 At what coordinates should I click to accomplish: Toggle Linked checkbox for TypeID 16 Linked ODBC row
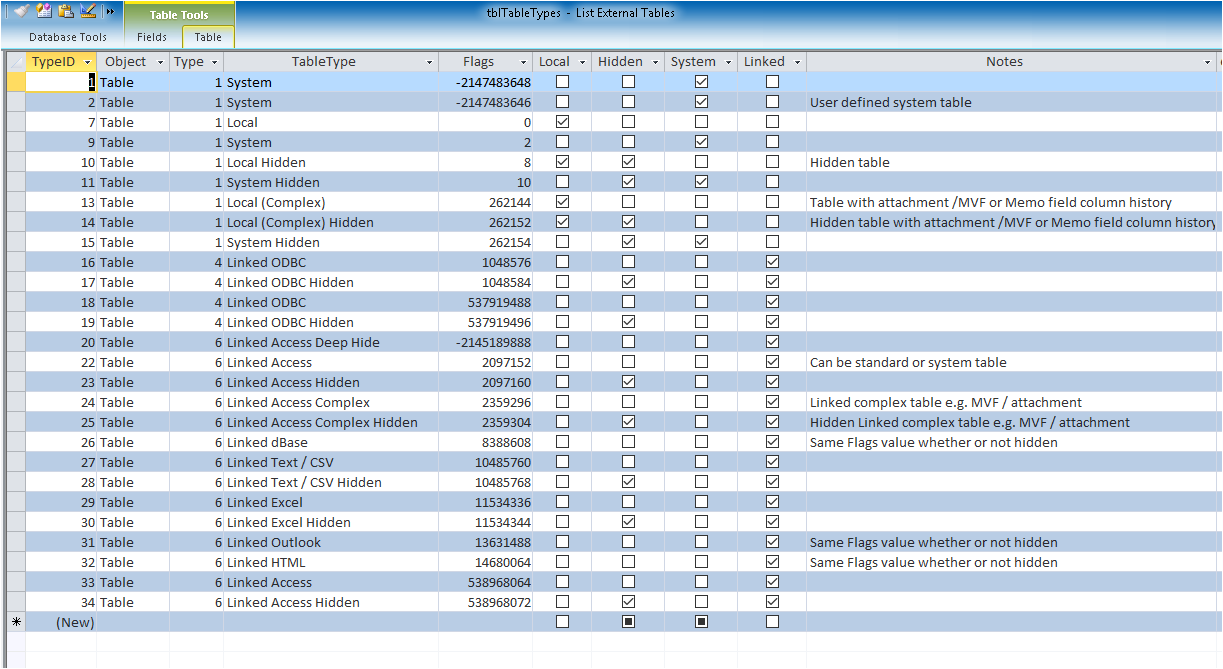coord(772,262)
